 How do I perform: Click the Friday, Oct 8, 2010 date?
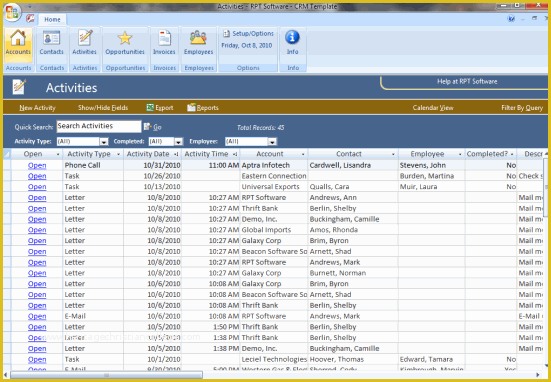pyautogui.click(x=247, y=45)
